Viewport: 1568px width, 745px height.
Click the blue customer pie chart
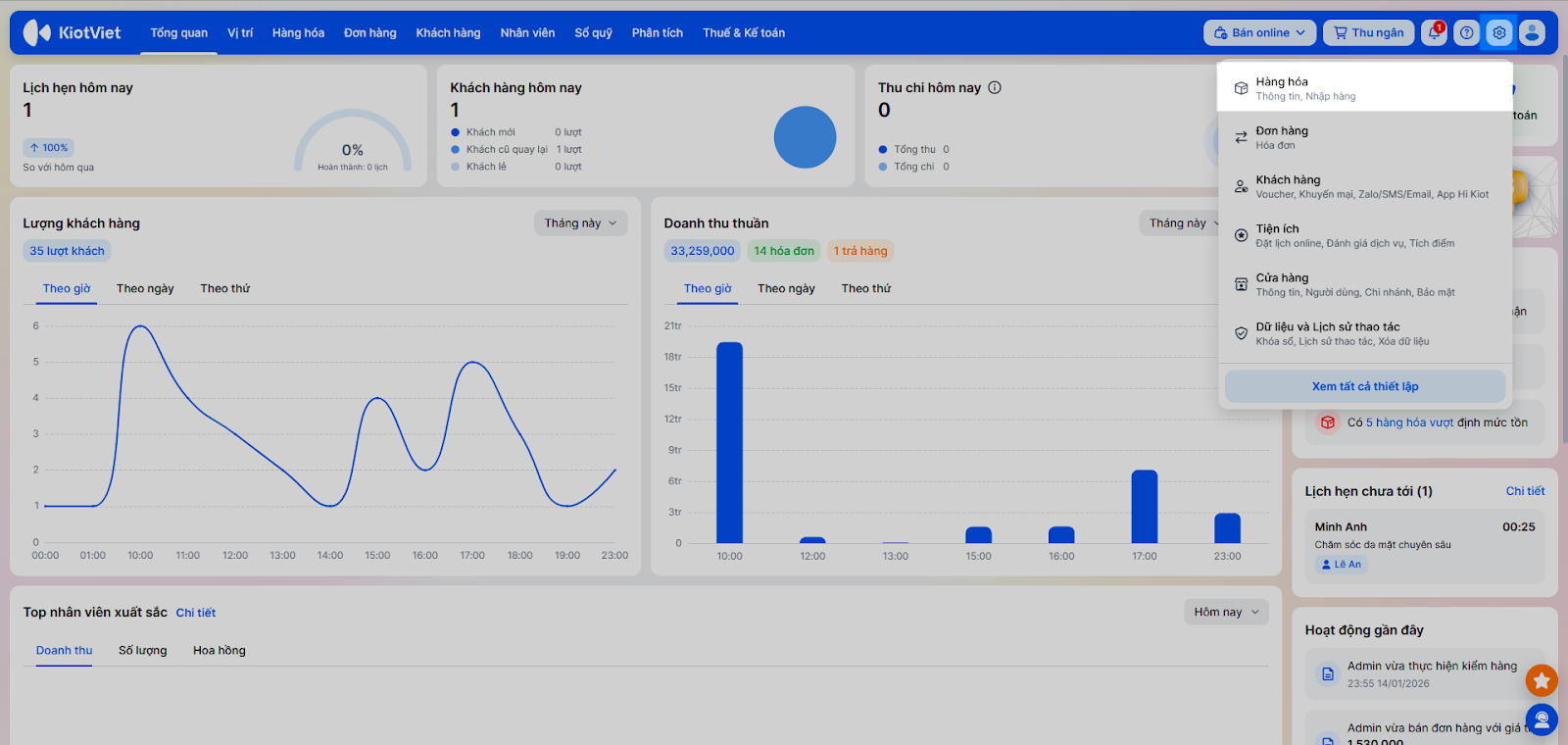(x=805, y=137)
